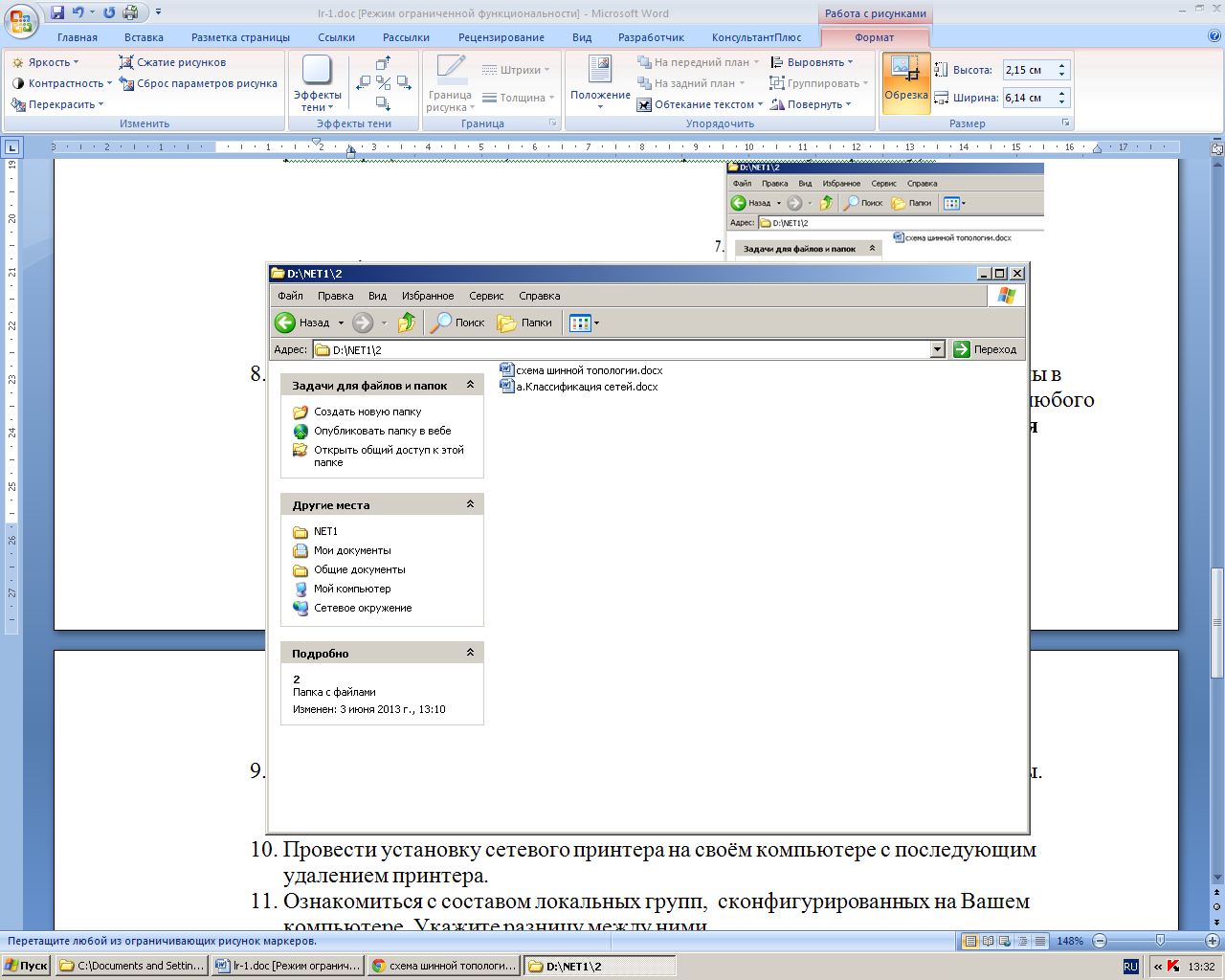Viewport: 1225px width, 980px height.
Task: Open Общие документы link
Action: pos(360,569)
